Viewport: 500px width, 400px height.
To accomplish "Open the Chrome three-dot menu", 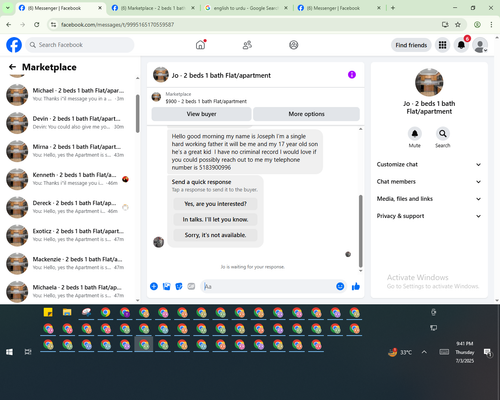I will [x=491, y=24].
